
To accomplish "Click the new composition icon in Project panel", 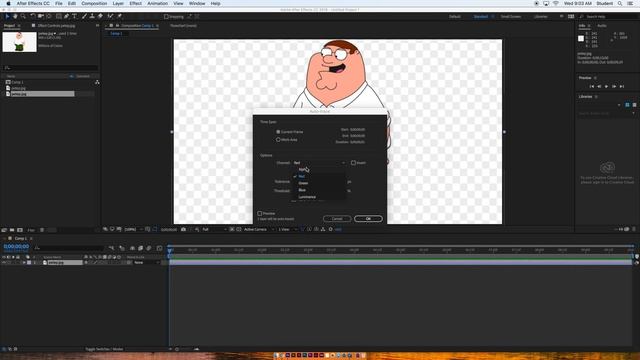I will coord(20,230).
